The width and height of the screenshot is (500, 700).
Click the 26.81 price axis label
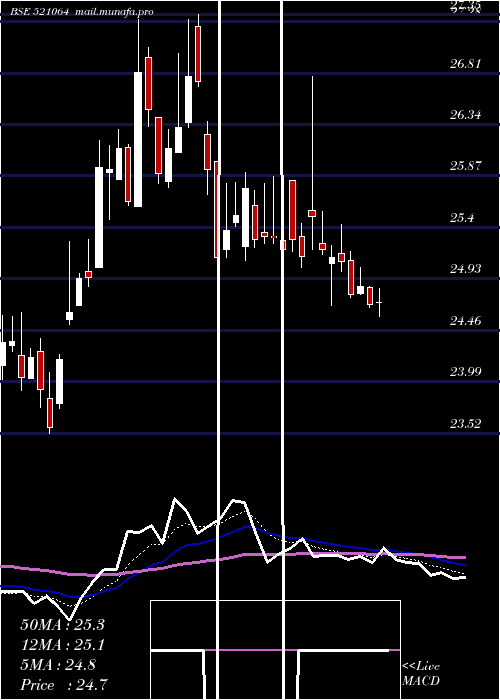point(466,64)
